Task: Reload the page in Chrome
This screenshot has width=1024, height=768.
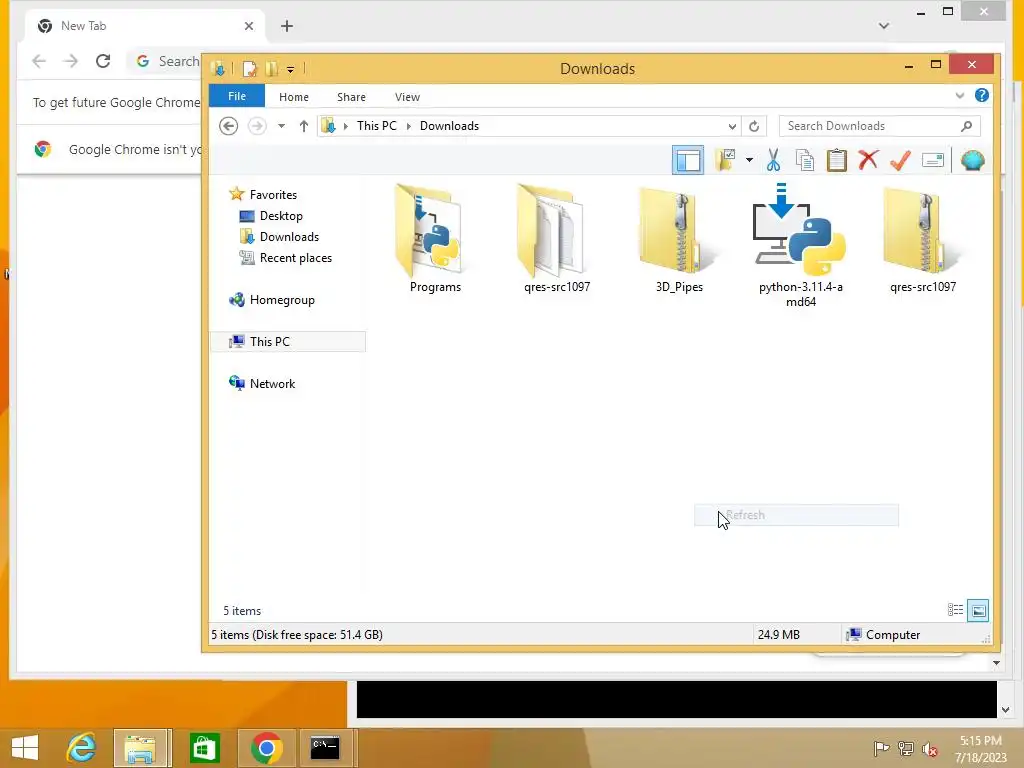Action: coord(103,61)
